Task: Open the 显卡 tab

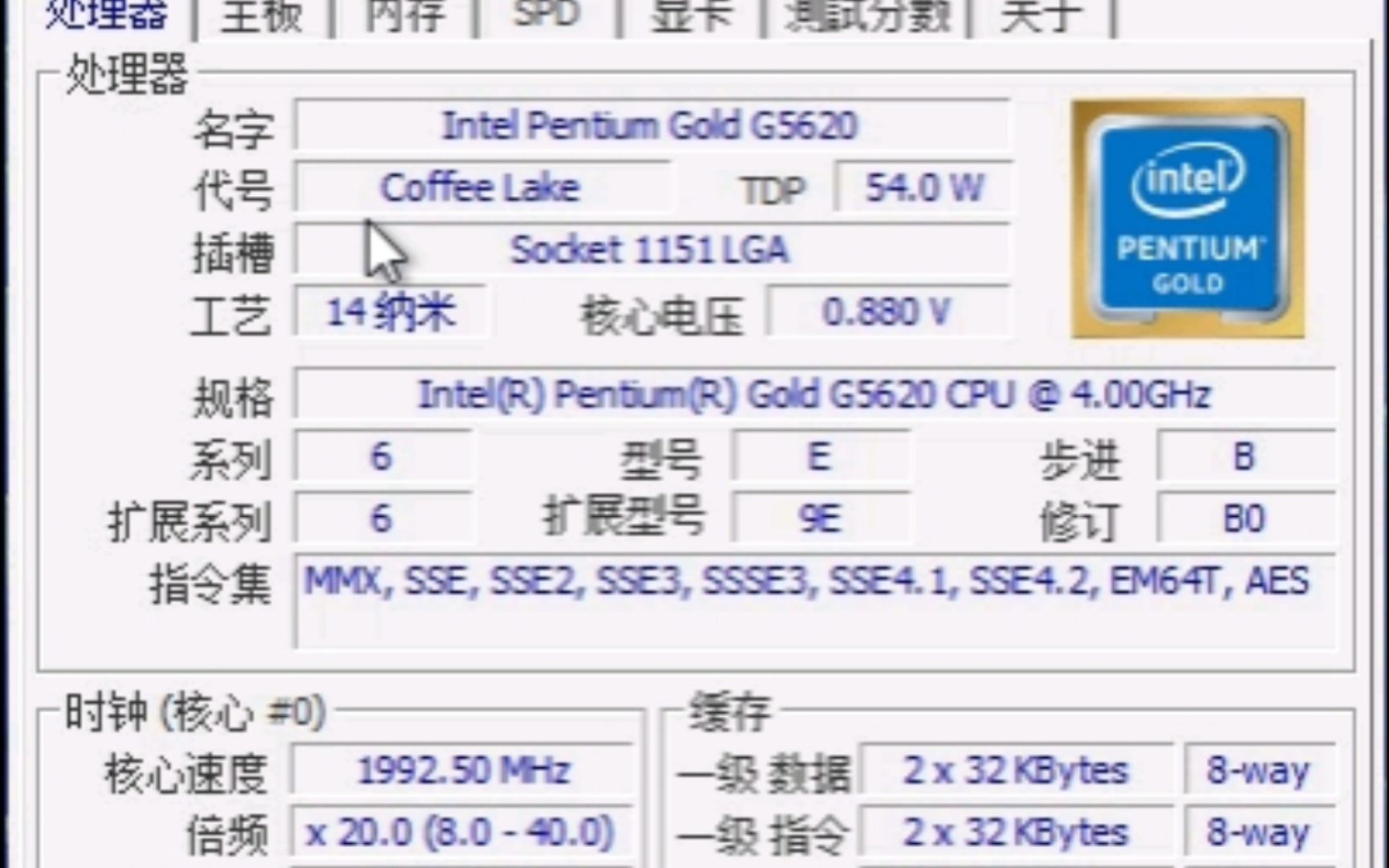Action: (691, 16)
